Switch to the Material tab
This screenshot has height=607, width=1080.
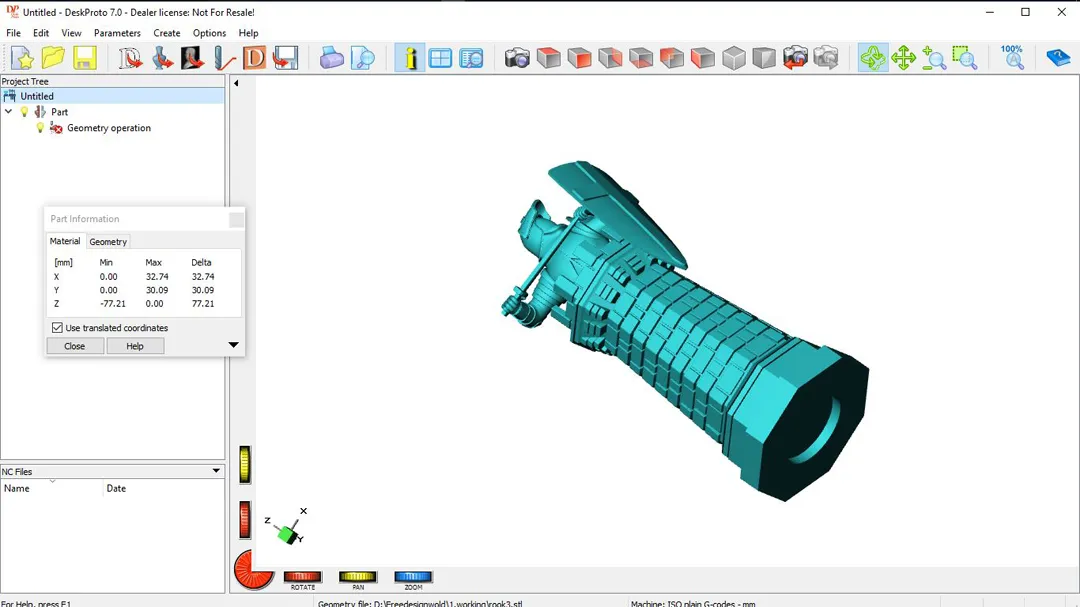point(65,241)
